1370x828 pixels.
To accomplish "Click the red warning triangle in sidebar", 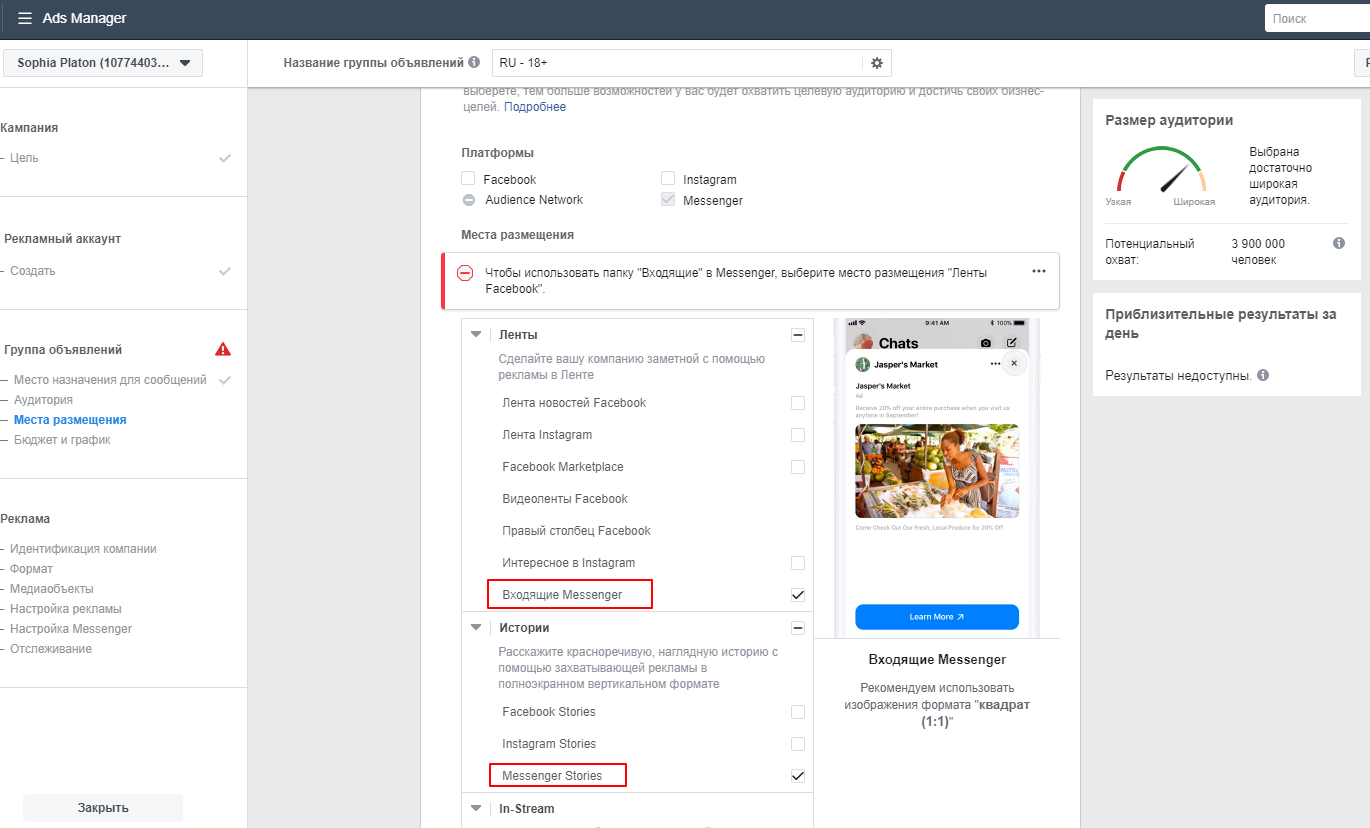I will coord(223,349).
